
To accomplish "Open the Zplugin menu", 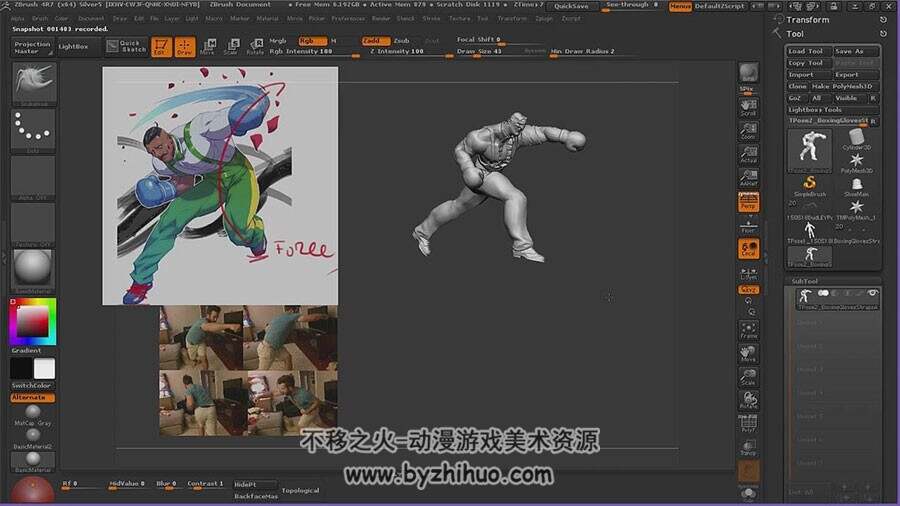I will (x=544, y=18).
